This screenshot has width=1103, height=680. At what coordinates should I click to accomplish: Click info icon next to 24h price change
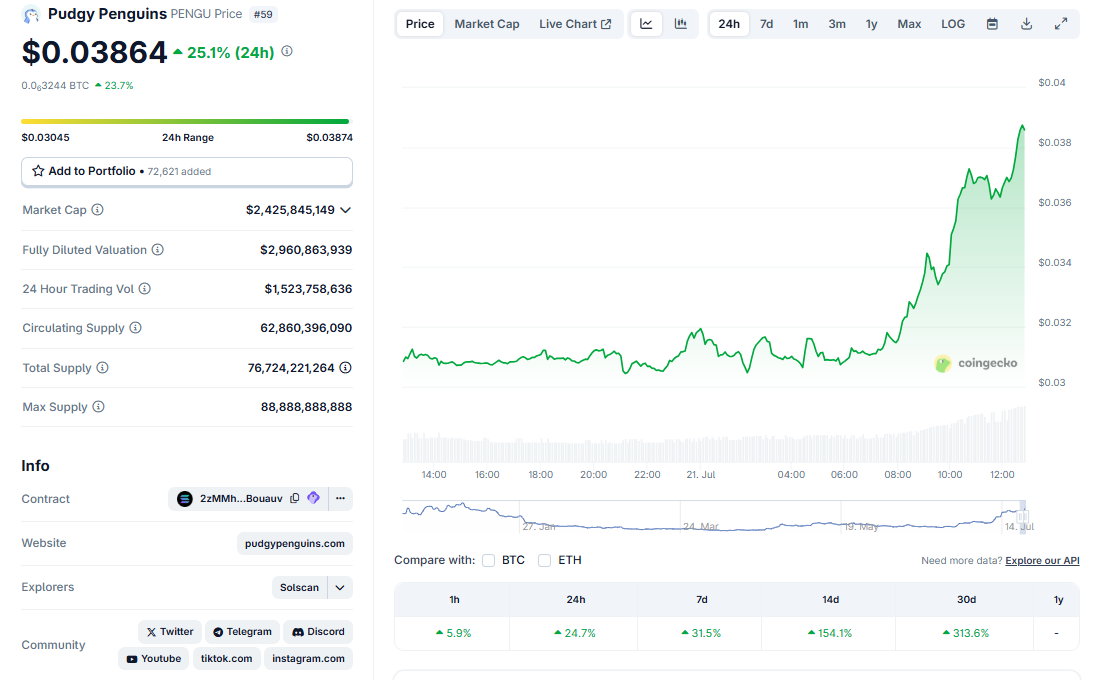[x=287, y=51]
